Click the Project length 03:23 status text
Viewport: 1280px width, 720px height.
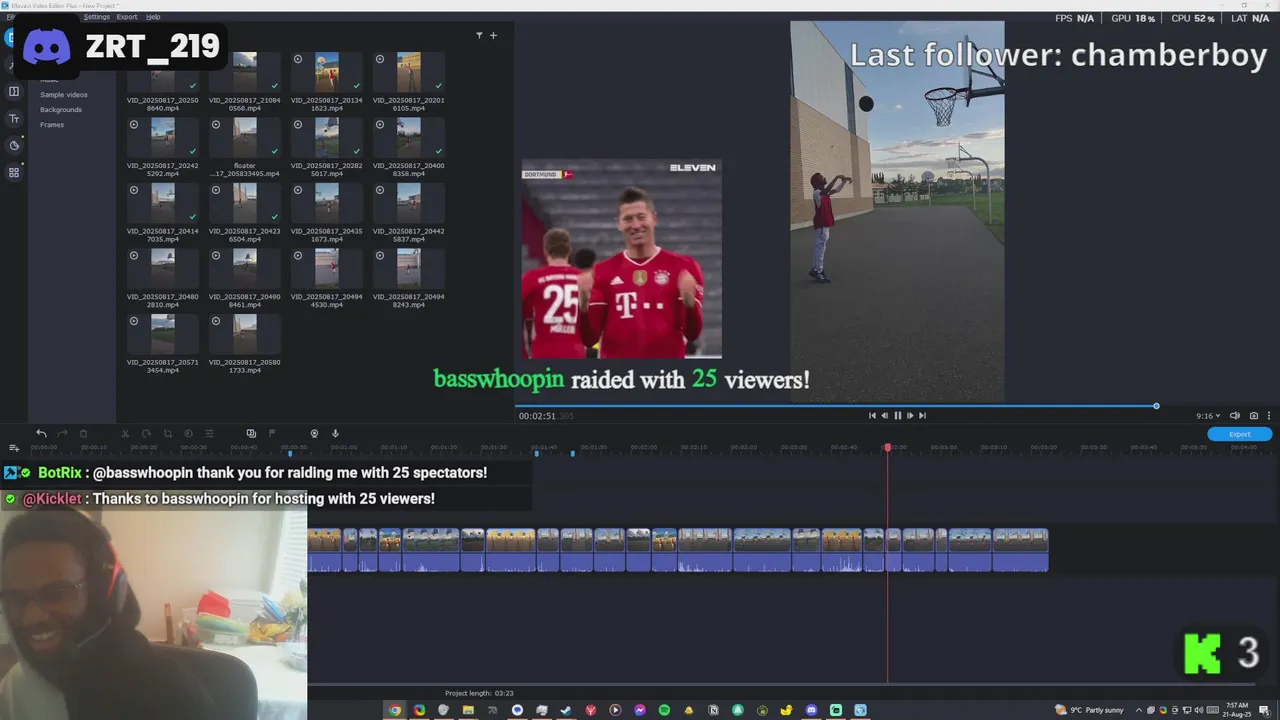click(479, 693)
